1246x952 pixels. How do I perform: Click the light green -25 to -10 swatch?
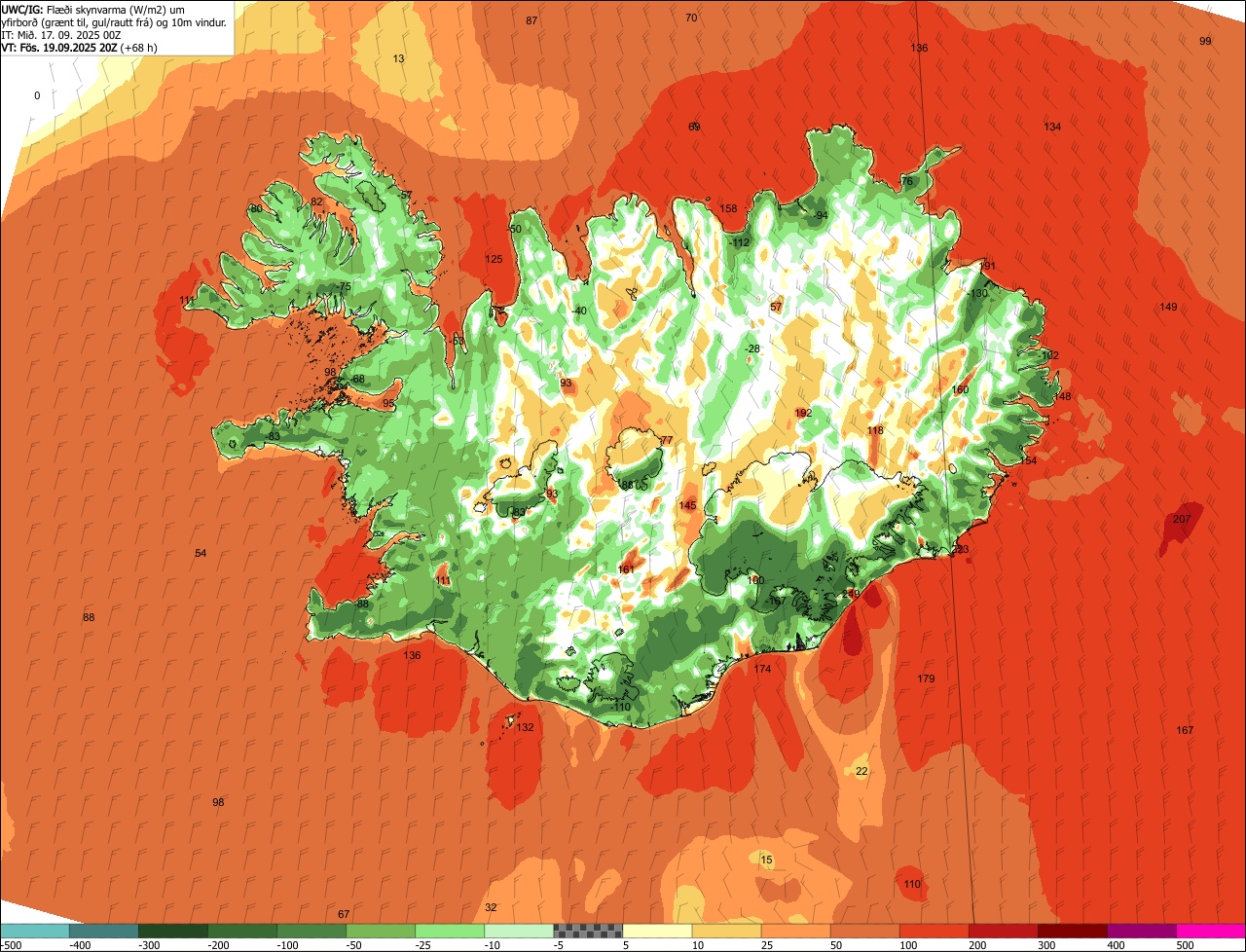pos(450,931)
